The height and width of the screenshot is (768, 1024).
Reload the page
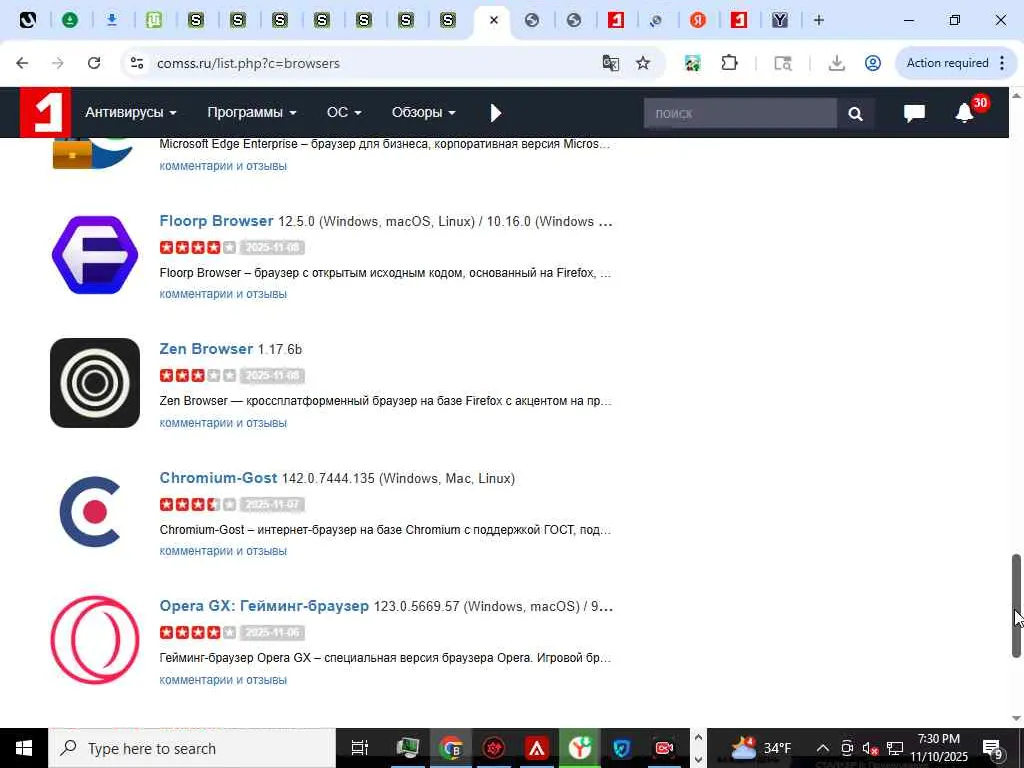(x=94, y=63)
